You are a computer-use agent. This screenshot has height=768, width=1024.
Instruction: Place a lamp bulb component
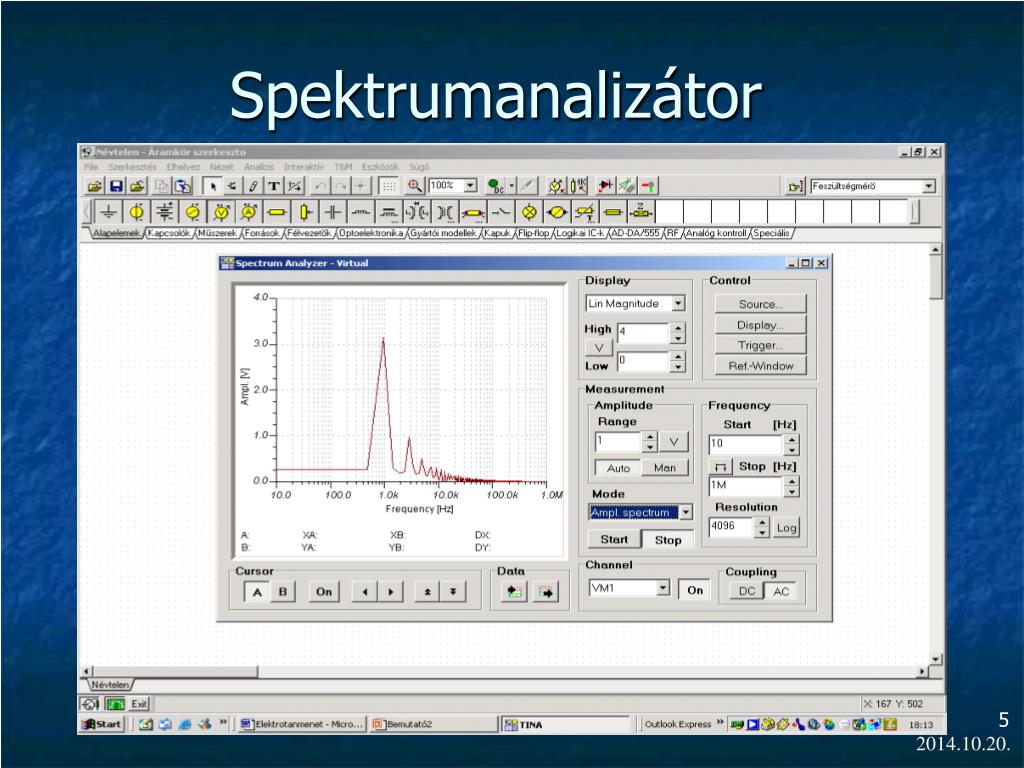click(530, 212)
